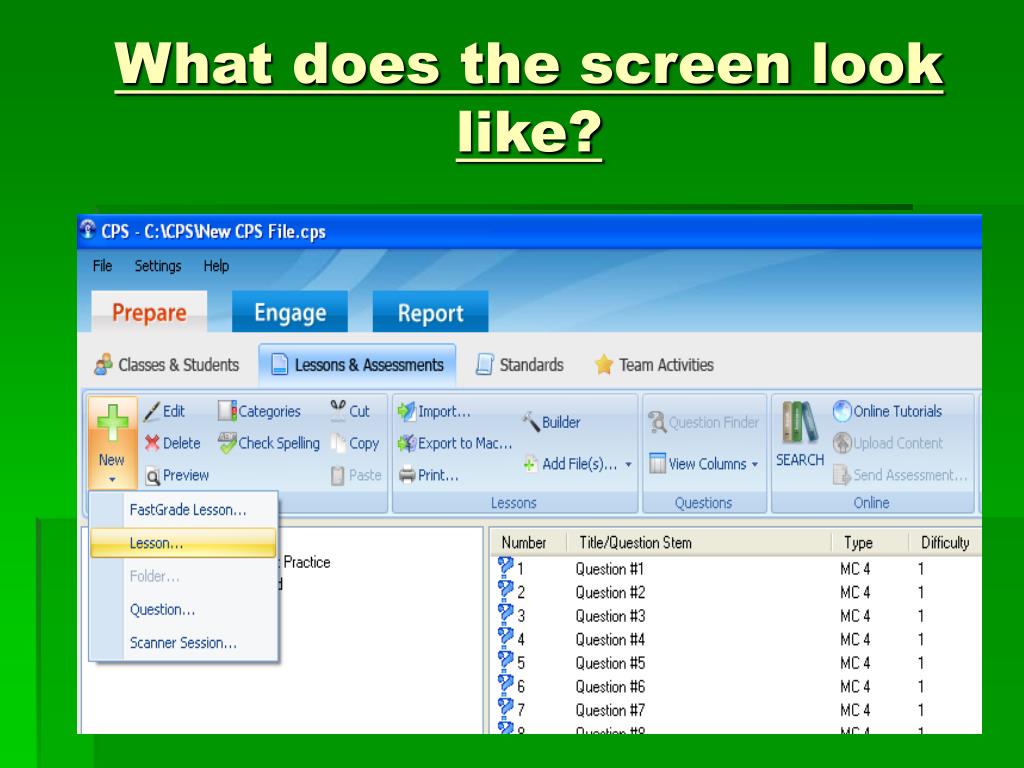
Task: Expand the Add File(s) dropdown arrow
Action: click(628, 464)
